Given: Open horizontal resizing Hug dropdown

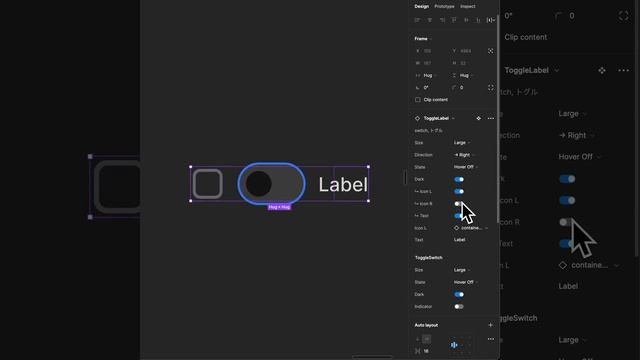Looking at the screenshot, I should pyautogui.click(x=427, y=76).
